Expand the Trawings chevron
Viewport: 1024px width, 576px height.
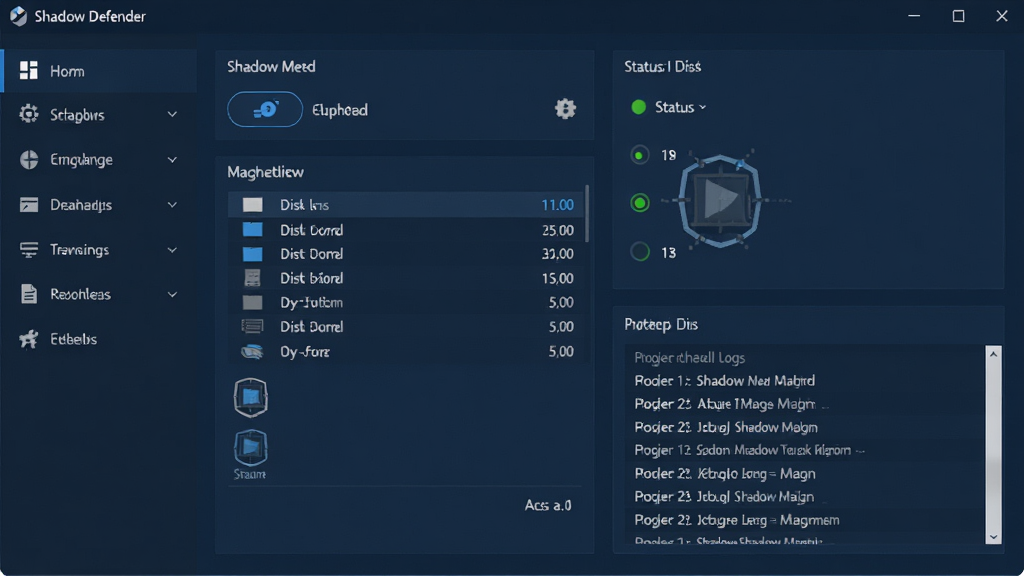tap(172, 249)
